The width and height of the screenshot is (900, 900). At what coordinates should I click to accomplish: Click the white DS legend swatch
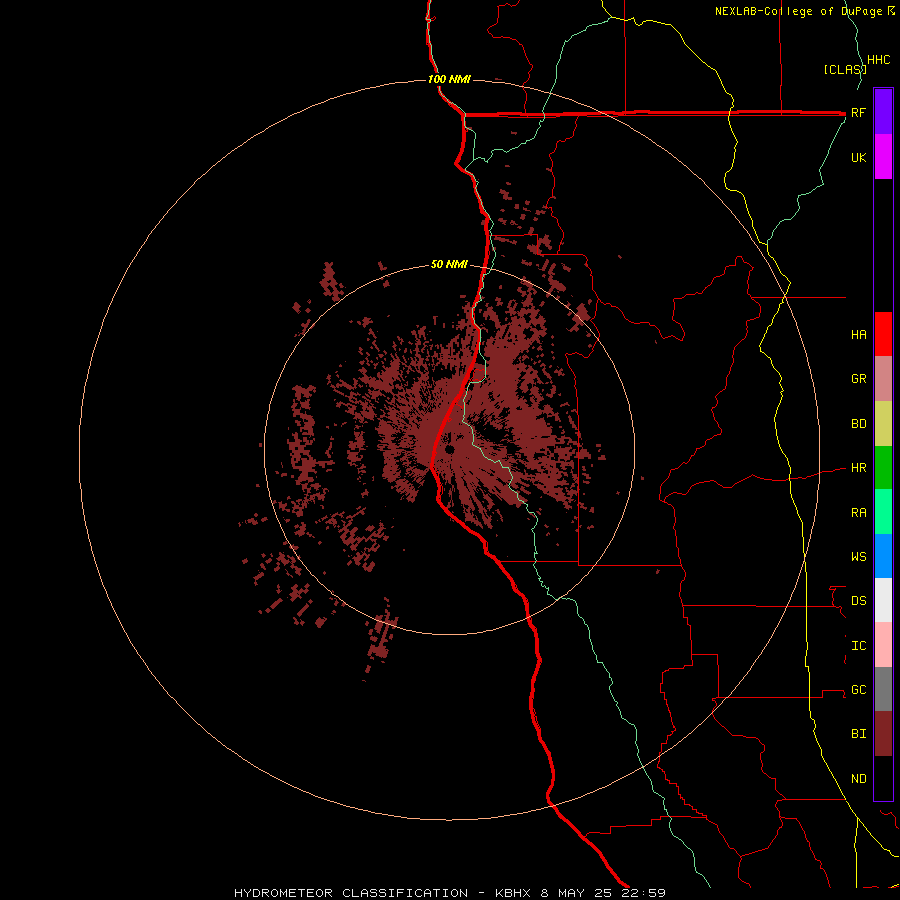[x=883, y=600]
